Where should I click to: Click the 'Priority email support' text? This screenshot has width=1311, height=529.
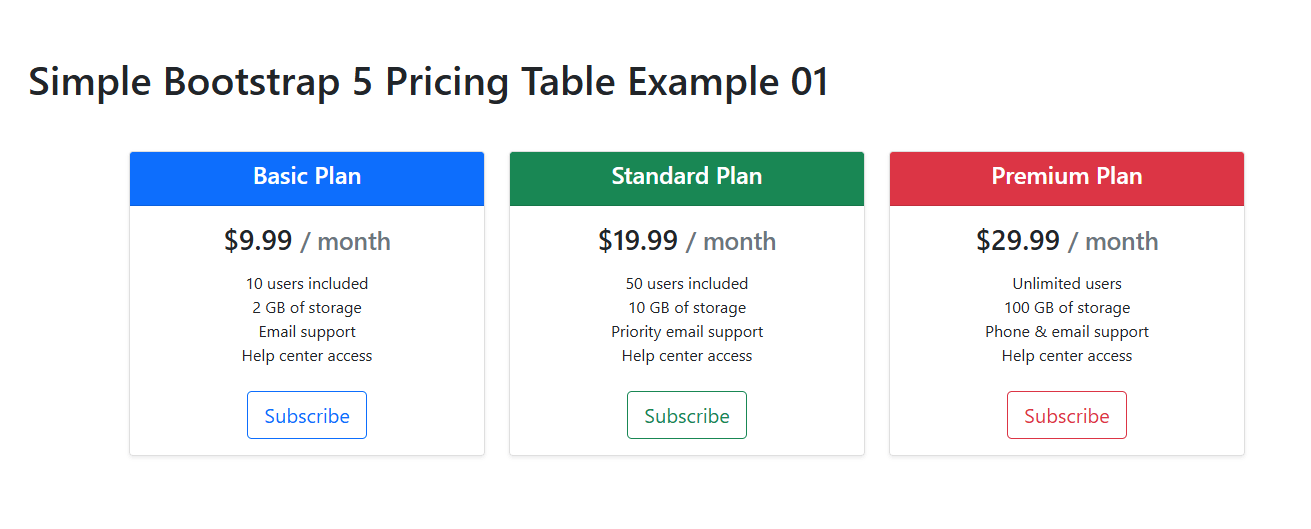[687, 332]
